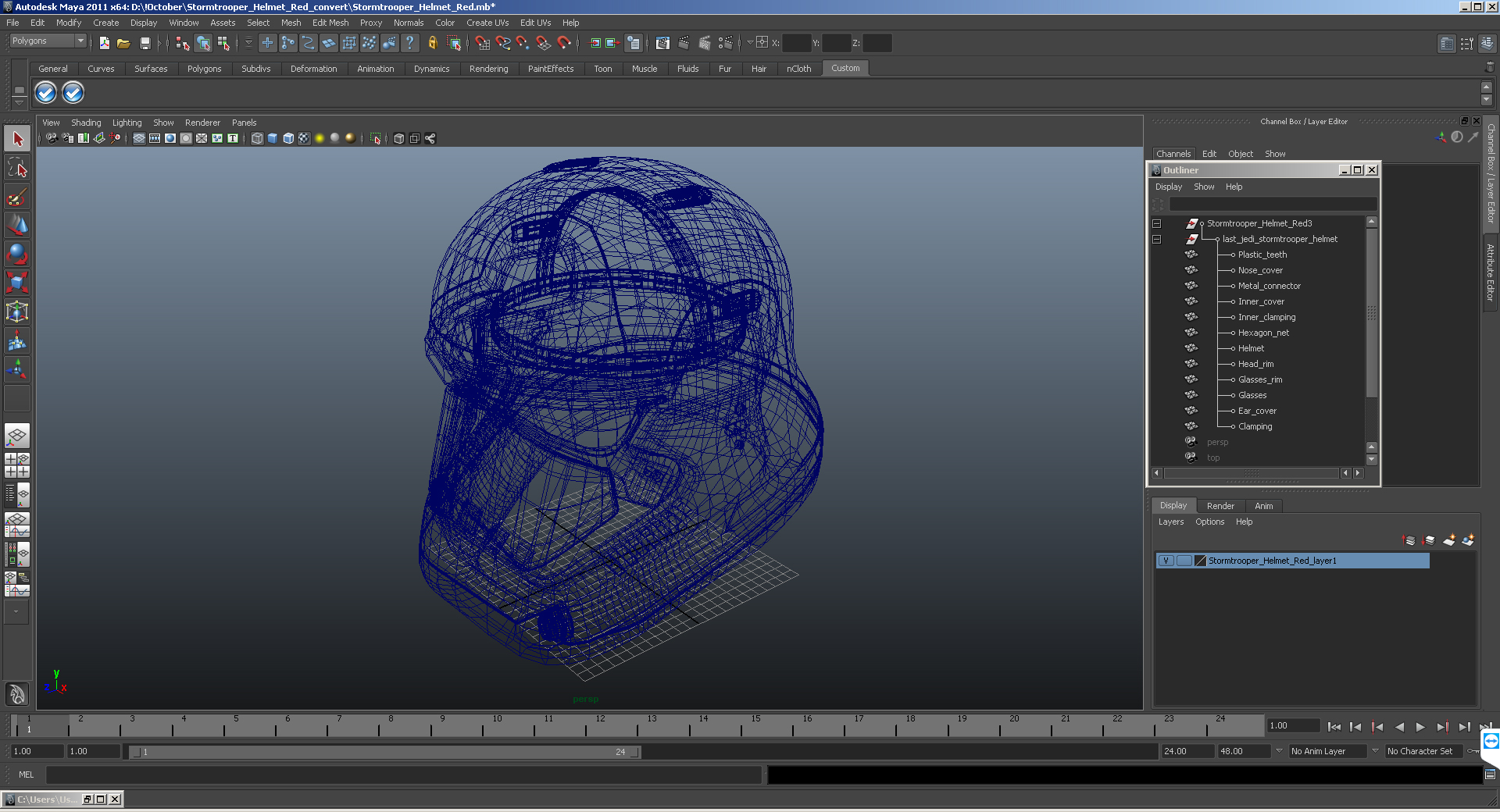Screen dimensions: 1500x812
Task: Collapse last_jedi_stormtrooper_helmet group in Outliner
Action: [x=1157, y=239]
